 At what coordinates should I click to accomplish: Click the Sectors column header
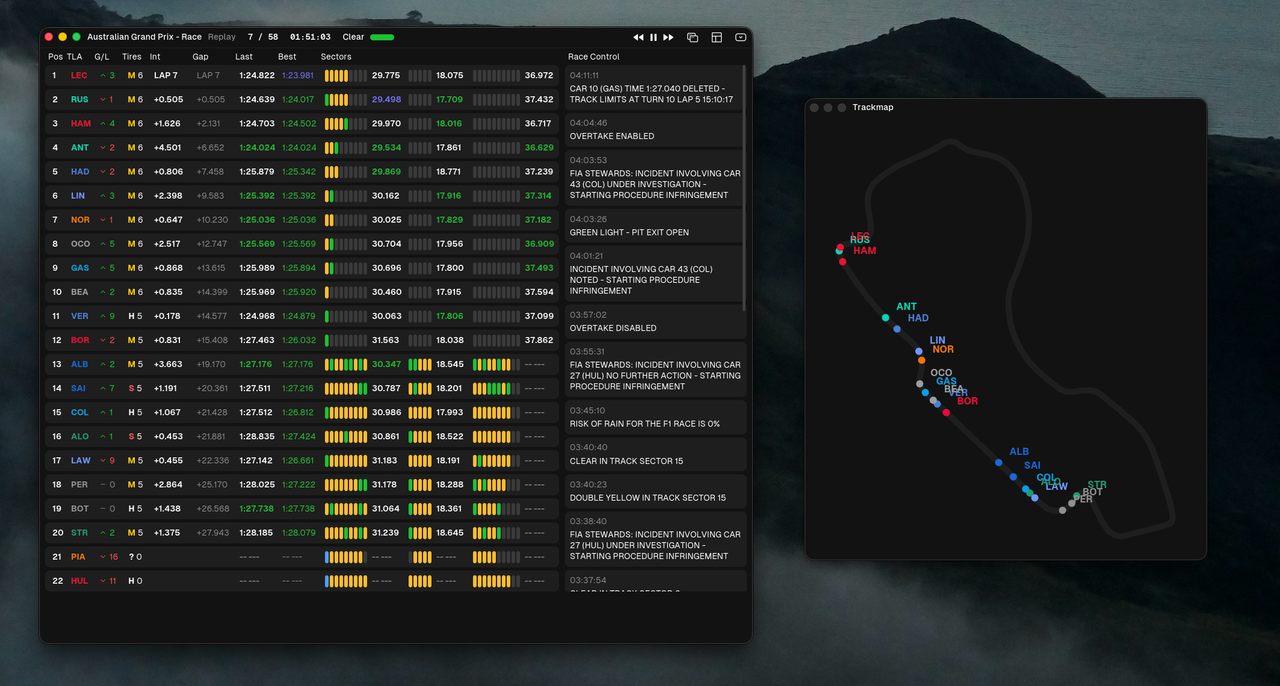click(x=336, y=57)
